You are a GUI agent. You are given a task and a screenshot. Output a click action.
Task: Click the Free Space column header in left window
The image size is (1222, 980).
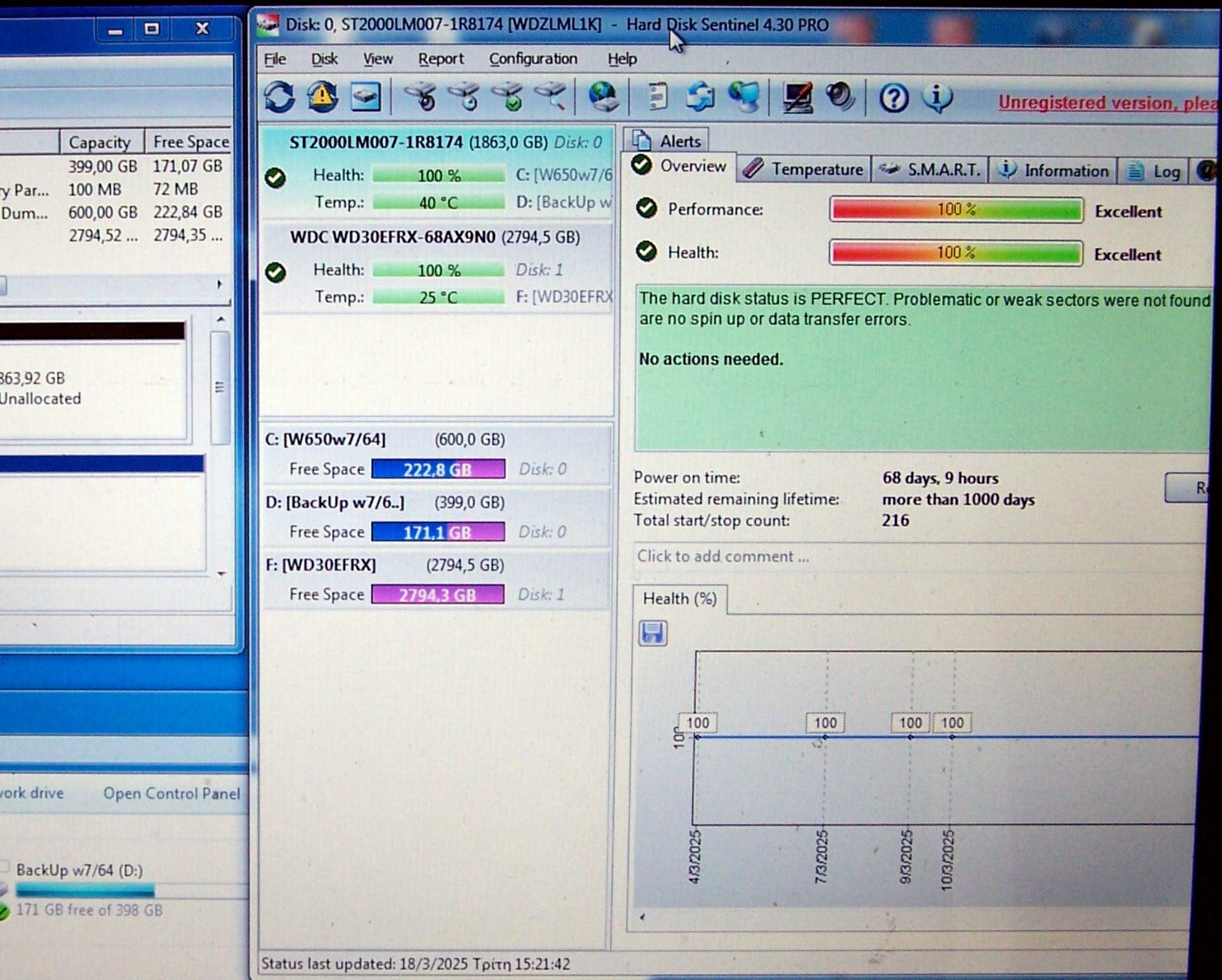[190, 142]
